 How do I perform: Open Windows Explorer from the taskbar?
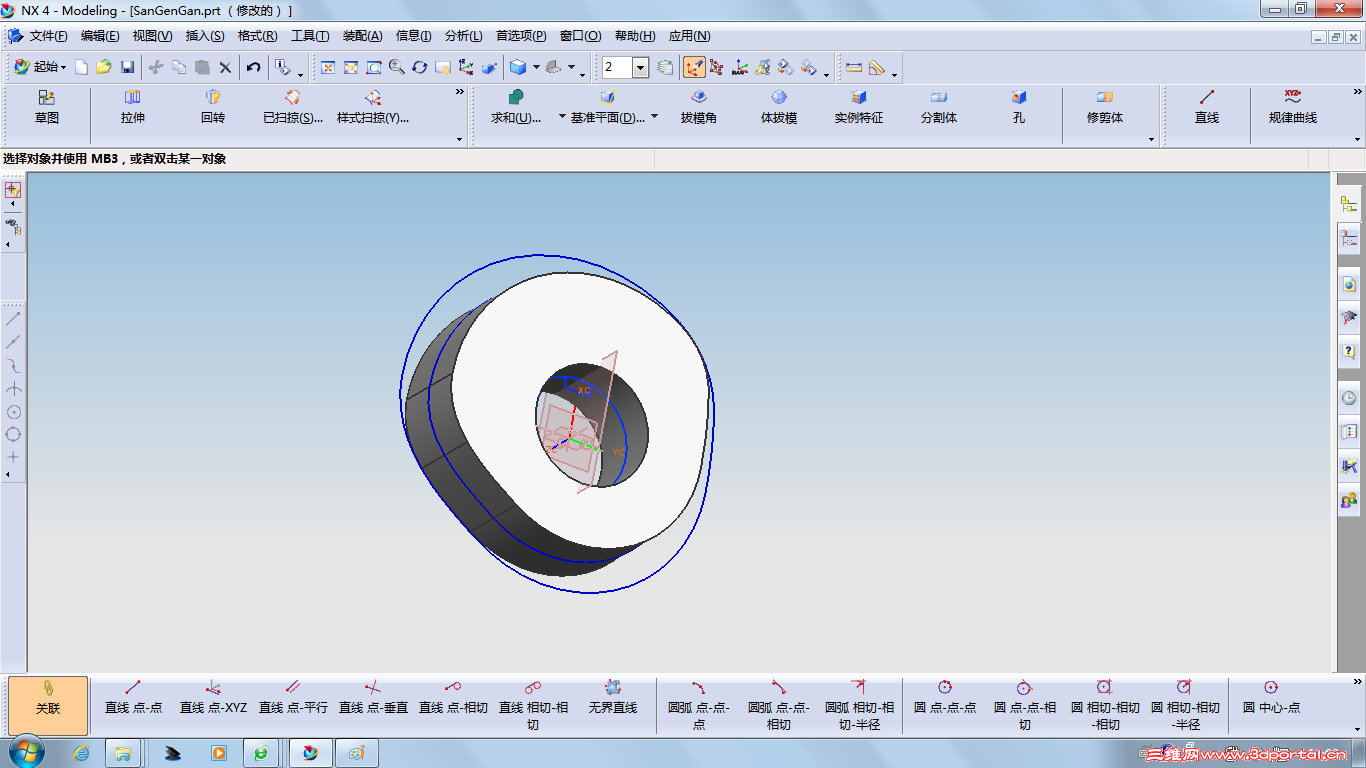pyautogui.click(x=123, y=753)
